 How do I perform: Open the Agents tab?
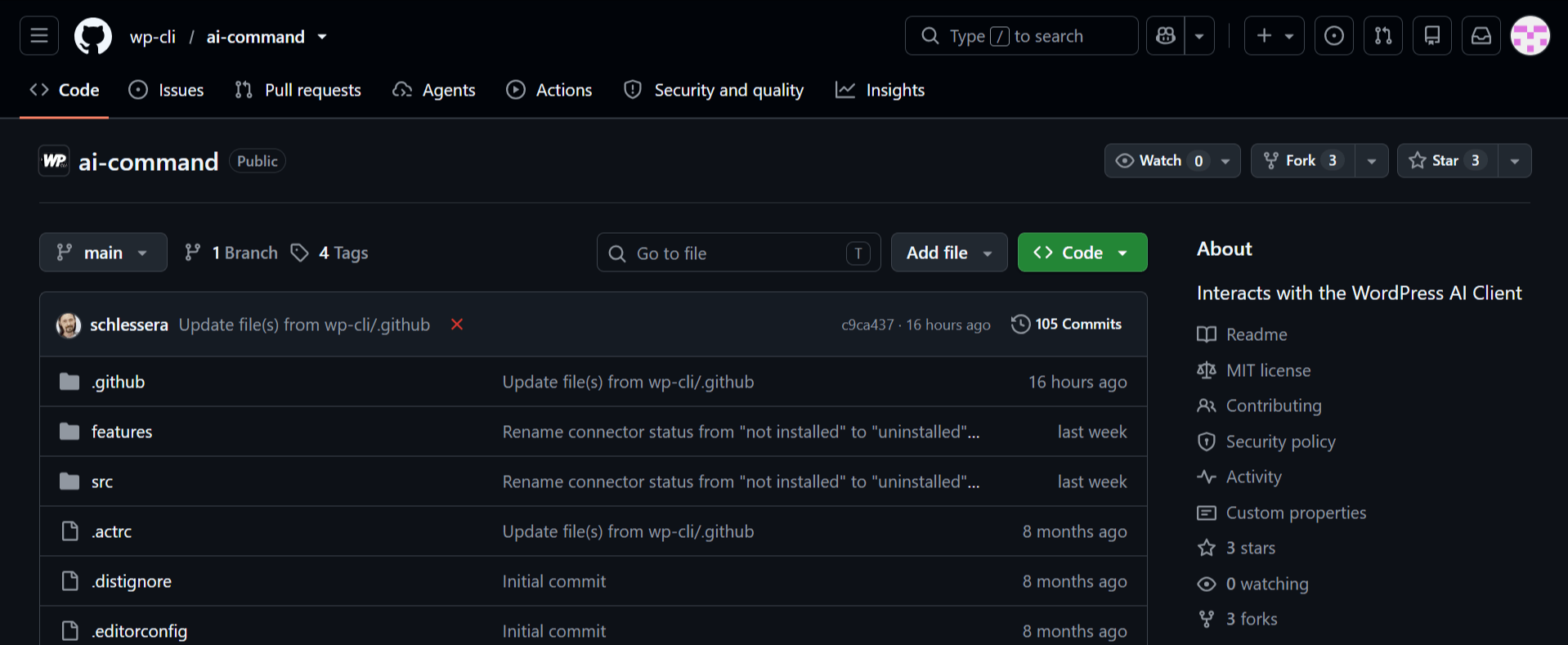pyautogui.click(x=434, y=90)
